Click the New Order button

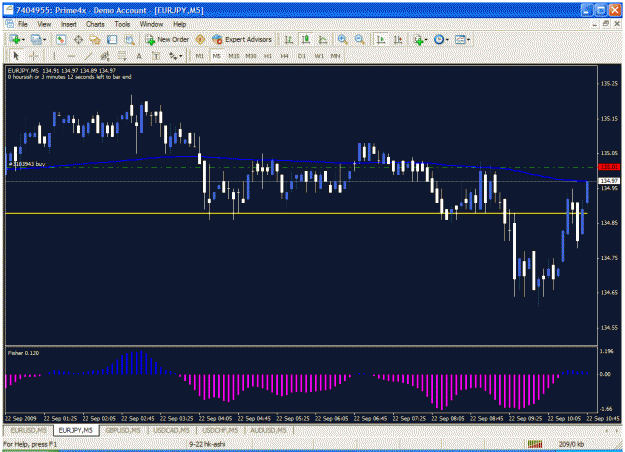coord(167,39)
